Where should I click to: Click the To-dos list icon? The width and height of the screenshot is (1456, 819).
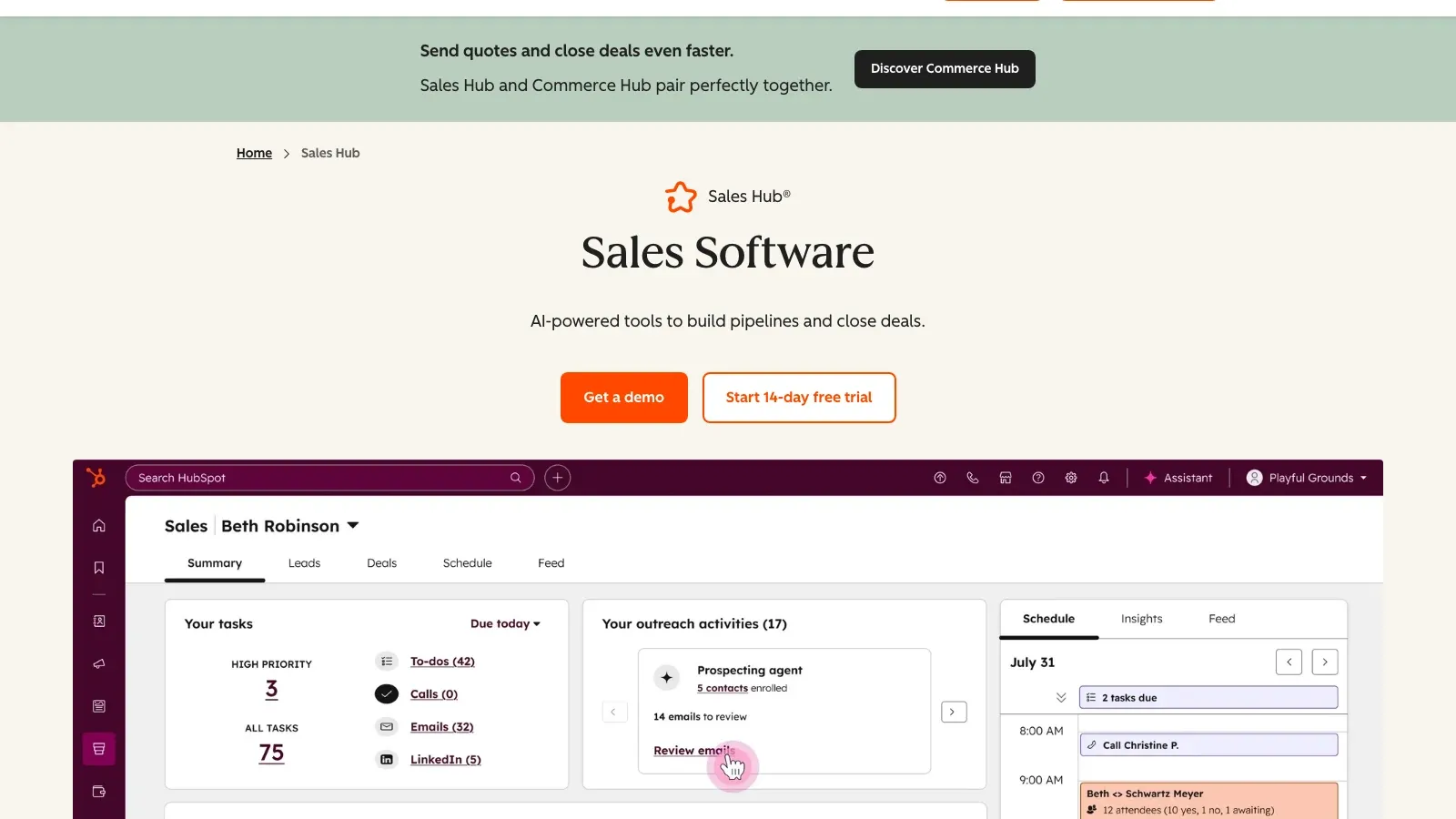point(387,662)
